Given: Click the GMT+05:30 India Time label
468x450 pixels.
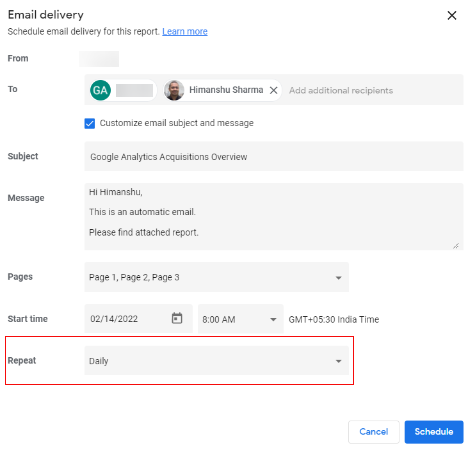Looking at the screenshot, I should [x=334, y=319].
